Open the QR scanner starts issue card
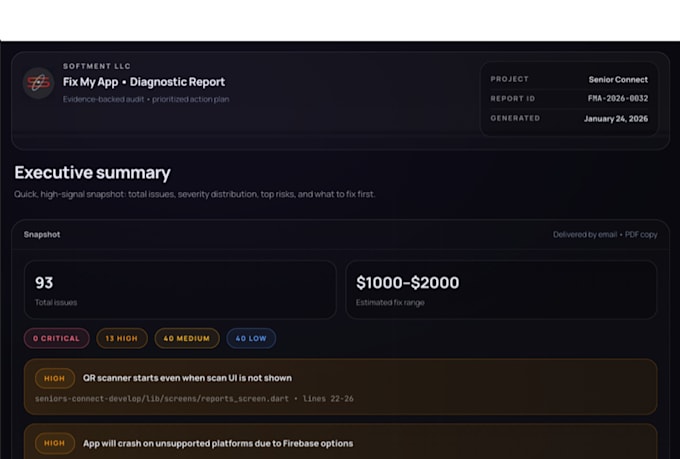 [340, 387]
